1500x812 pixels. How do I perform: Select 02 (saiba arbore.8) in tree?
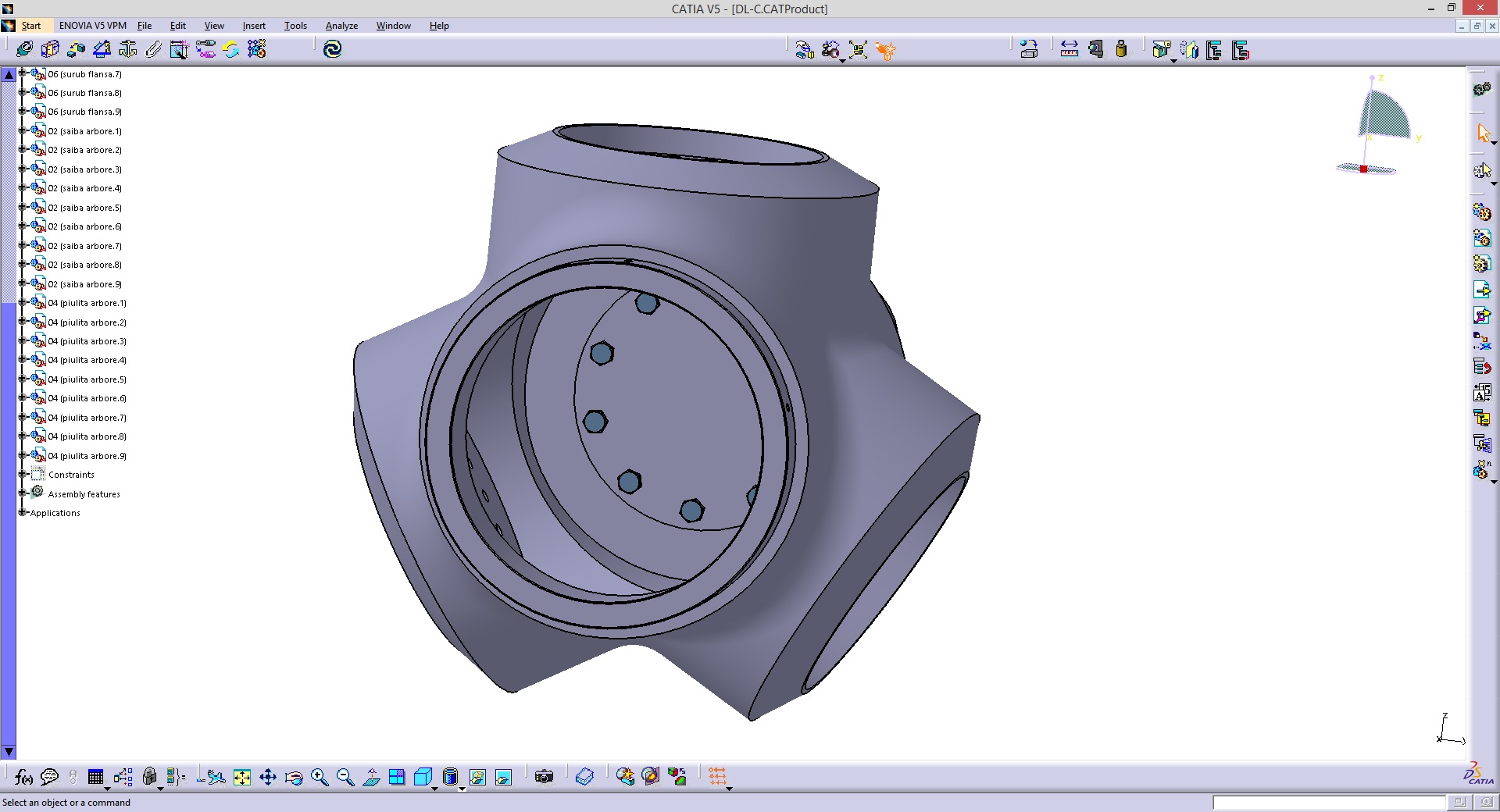85,265
